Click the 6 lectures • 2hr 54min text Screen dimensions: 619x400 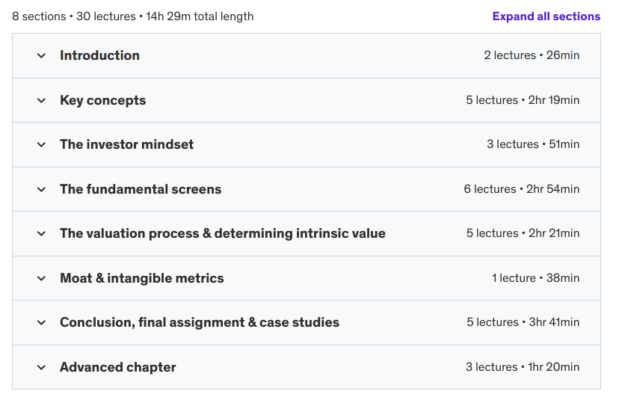pyautogui.click(x=521, y=189)
